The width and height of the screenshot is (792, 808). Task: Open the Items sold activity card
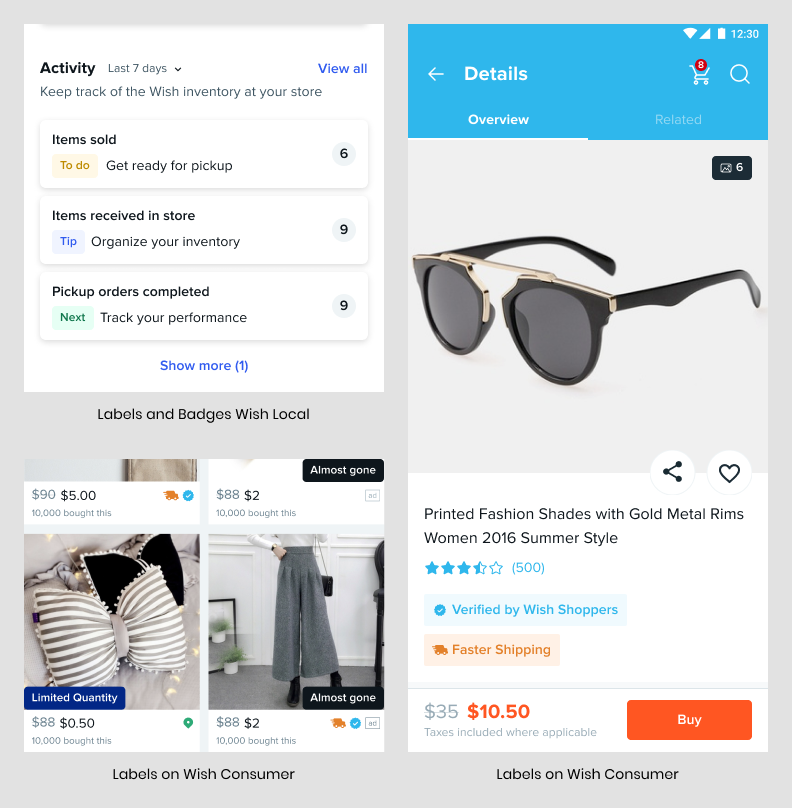pos(204,154)
